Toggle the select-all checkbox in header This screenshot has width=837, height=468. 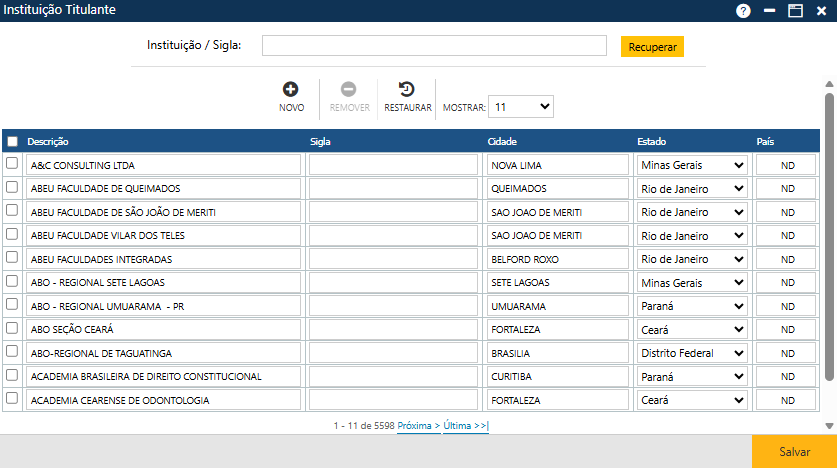(x=13, y=141)
